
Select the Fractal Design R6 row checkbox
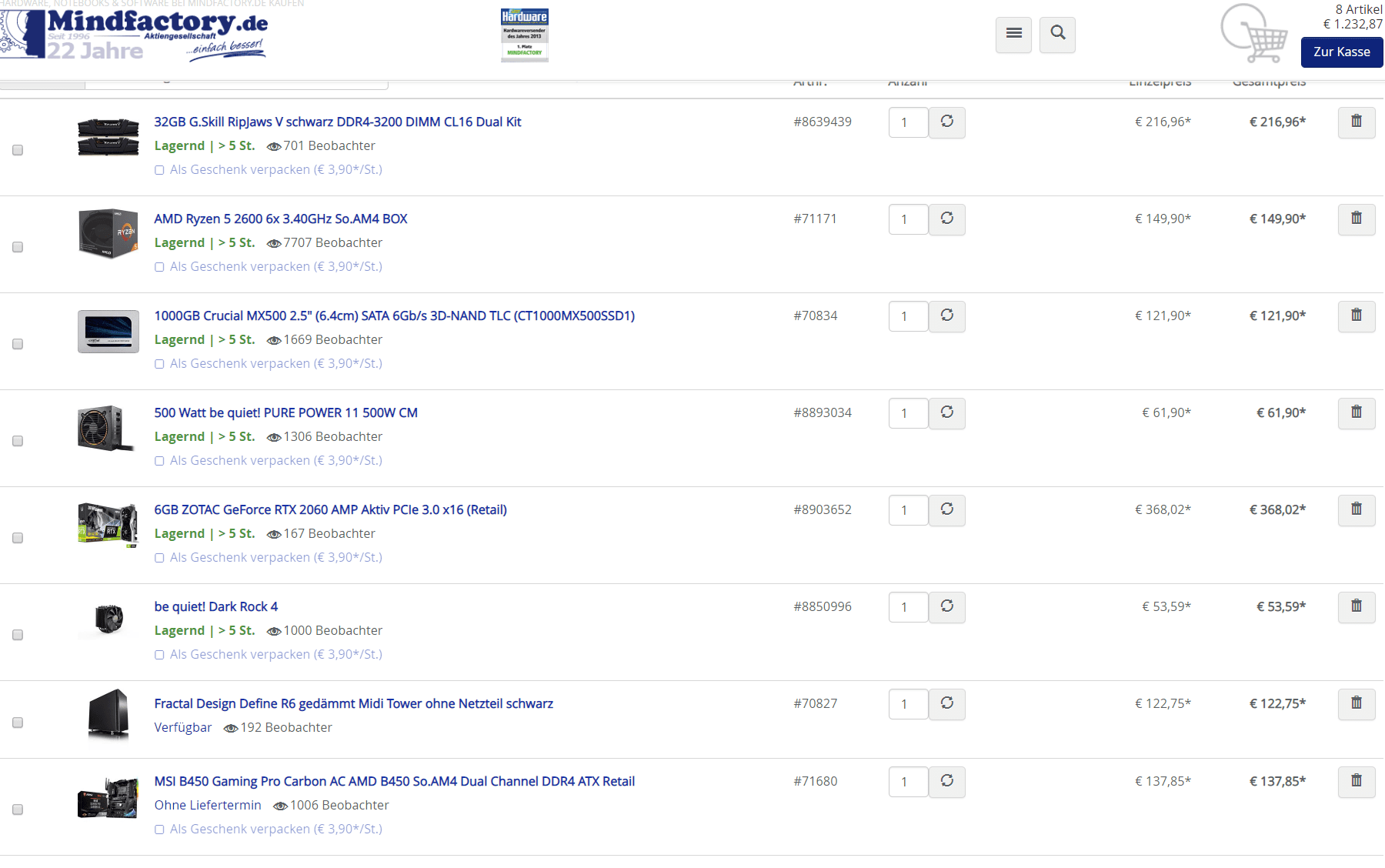[18, 723]
